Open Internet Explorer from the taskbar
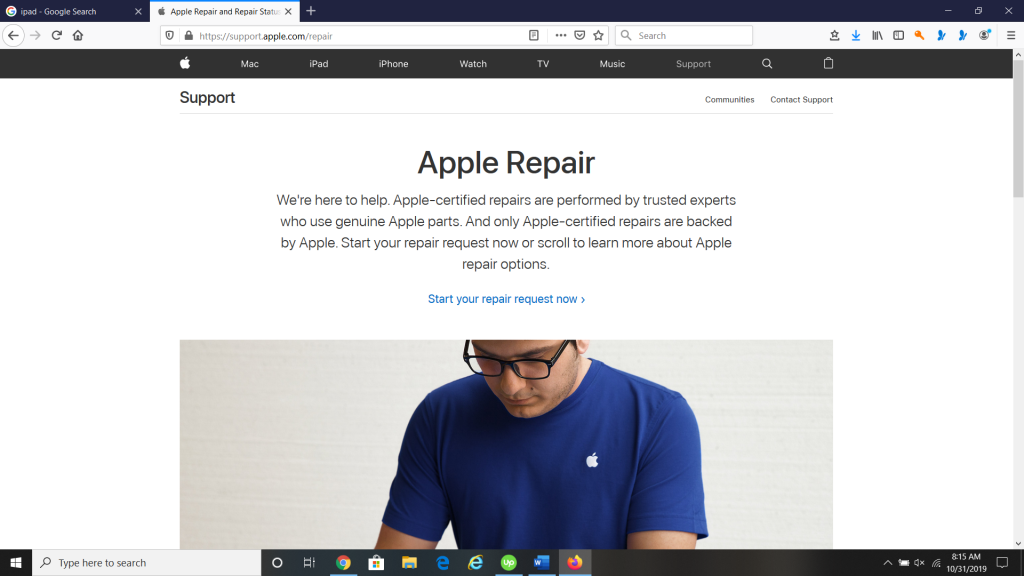This screenshot has width=1024, height=576. click(475, 562)
